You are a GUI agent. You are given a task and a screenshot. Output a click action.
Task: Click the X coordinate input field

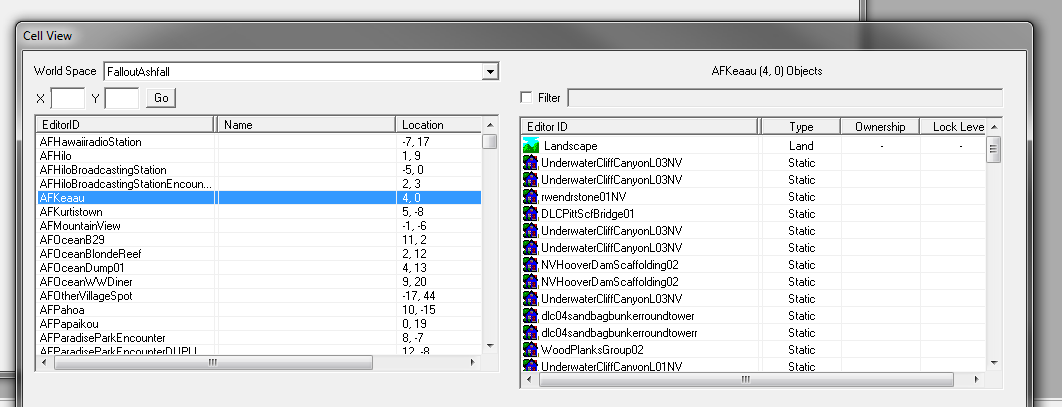pyautogui.click(x=68, y=98)
